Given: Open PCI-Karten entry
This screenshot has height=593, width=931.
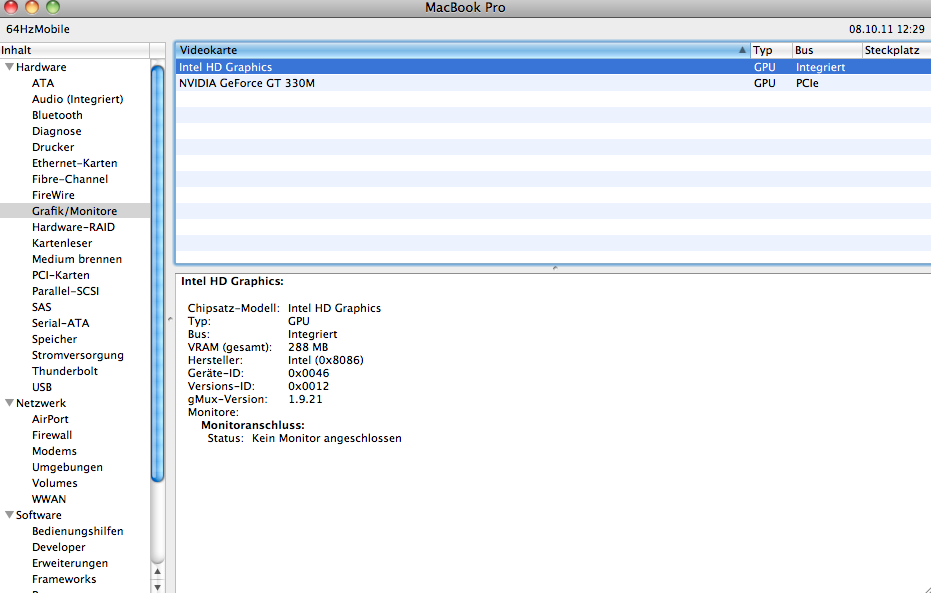Looking at the screenshot, I should 61,275.
